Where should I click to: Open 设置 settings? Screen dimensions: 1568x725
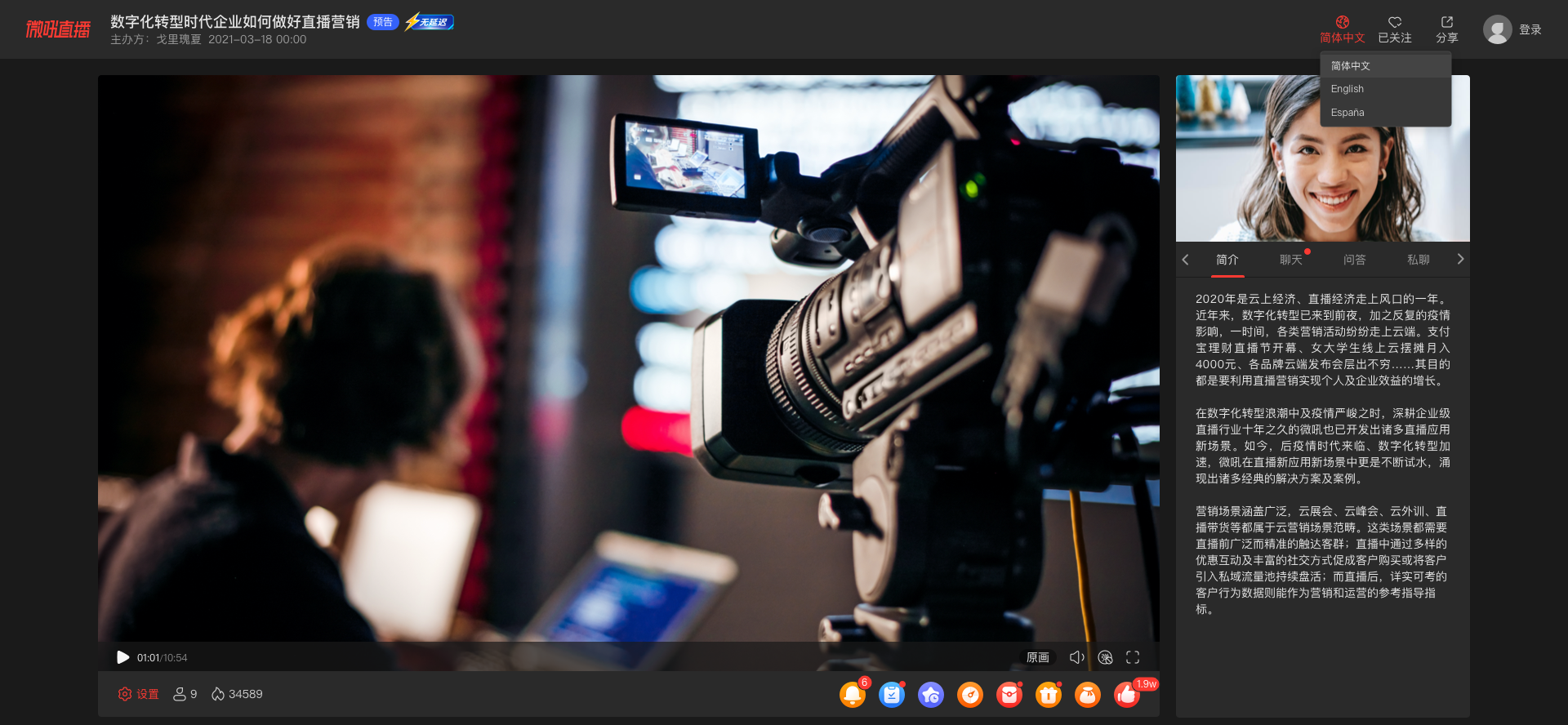pos(138,694)
